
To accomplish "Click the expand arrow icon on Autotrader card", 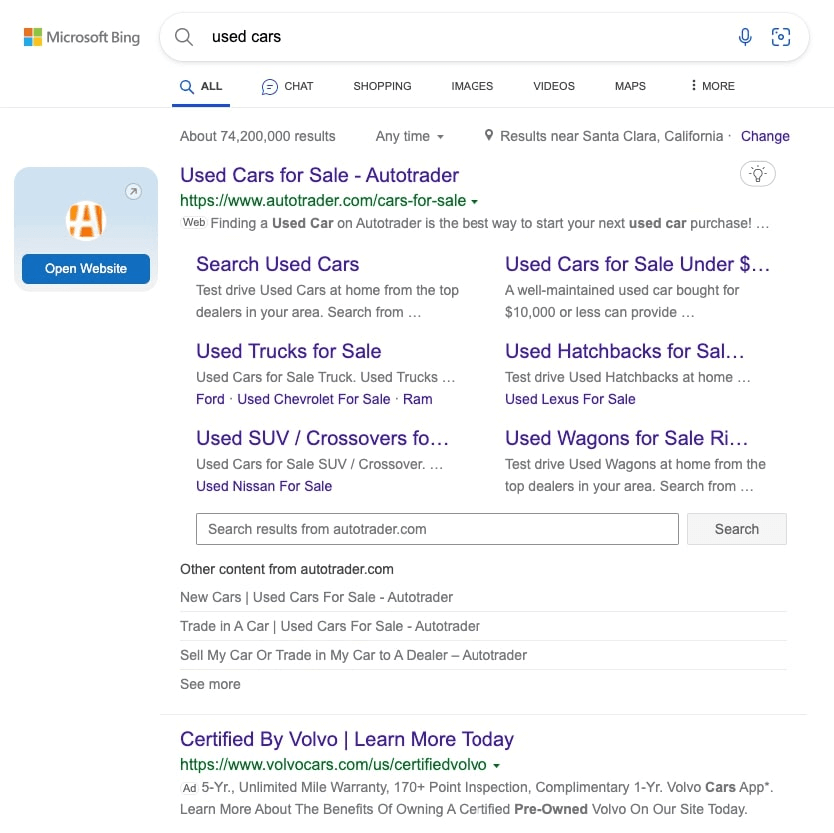I will tap(134, 191).
